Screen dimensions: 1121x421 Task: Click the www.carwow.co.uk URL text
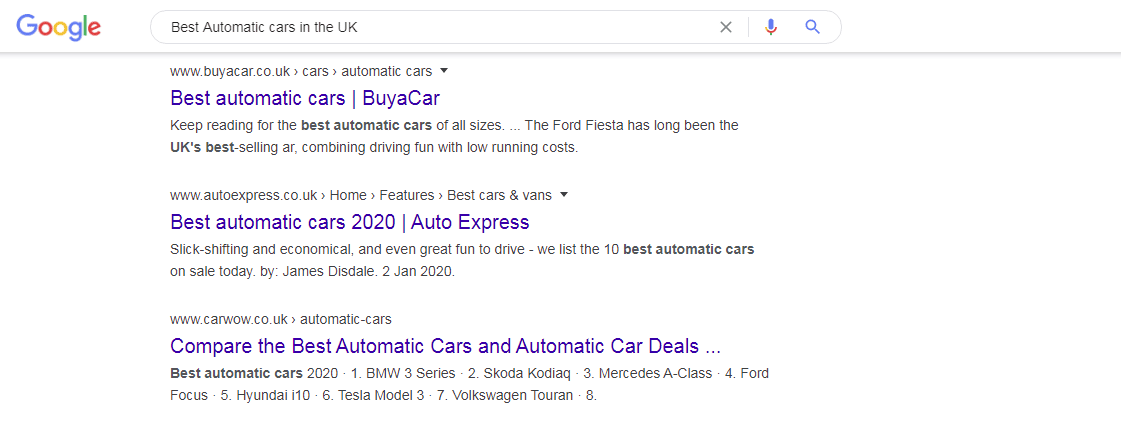point(229,319)
